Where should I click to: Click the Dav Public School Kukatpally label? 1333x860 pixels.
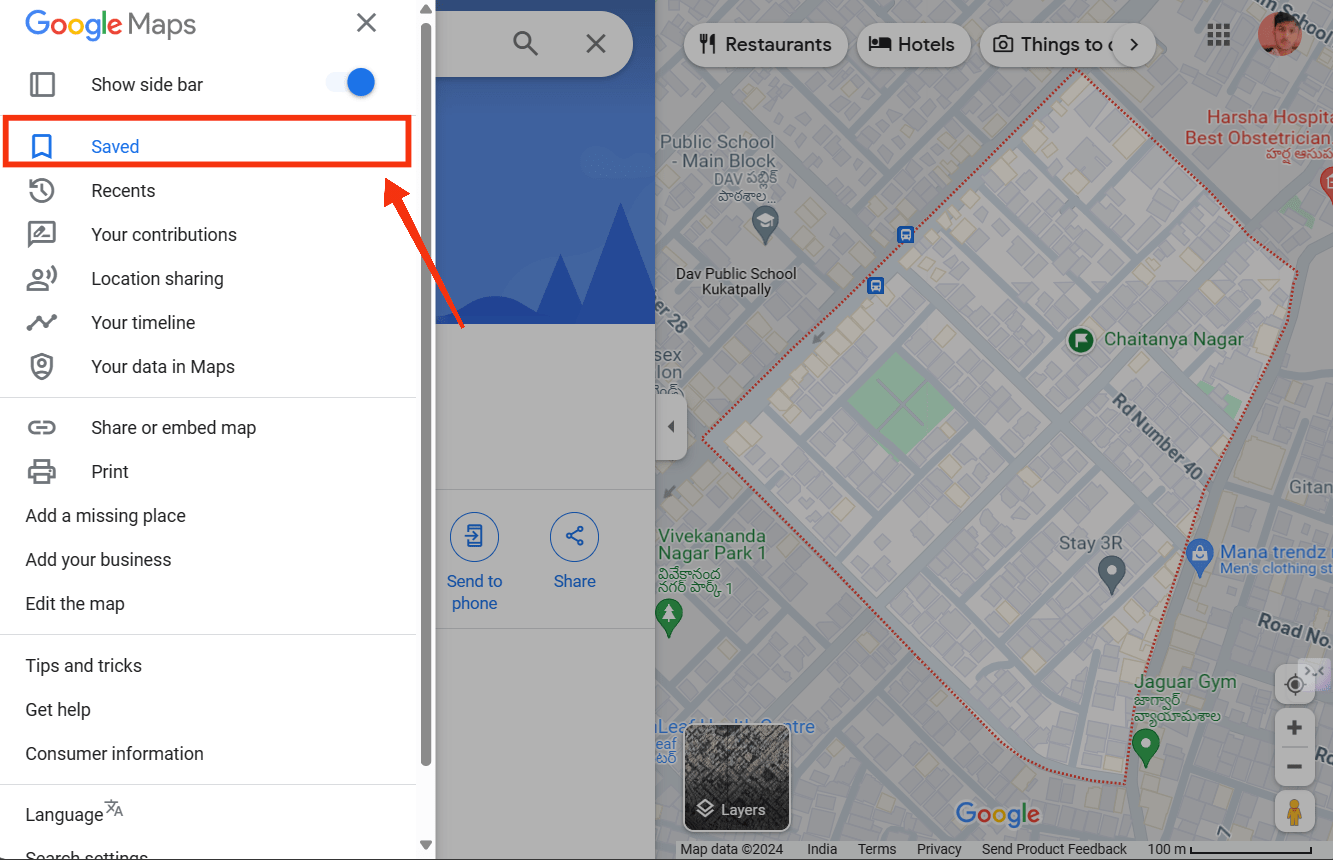click(737, 281)
